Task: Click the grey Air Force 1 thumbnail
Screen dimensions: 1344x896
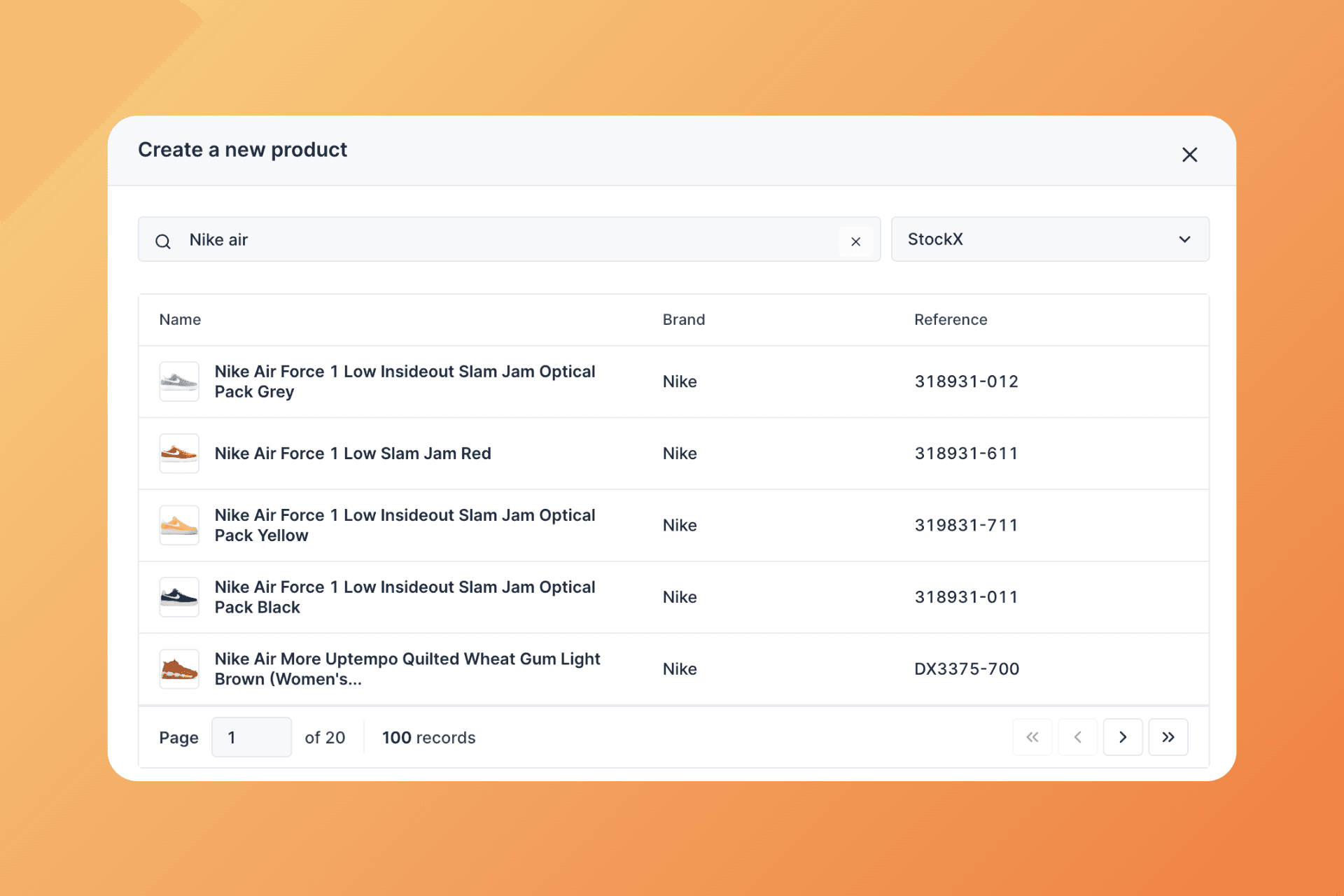Action: 179,381
